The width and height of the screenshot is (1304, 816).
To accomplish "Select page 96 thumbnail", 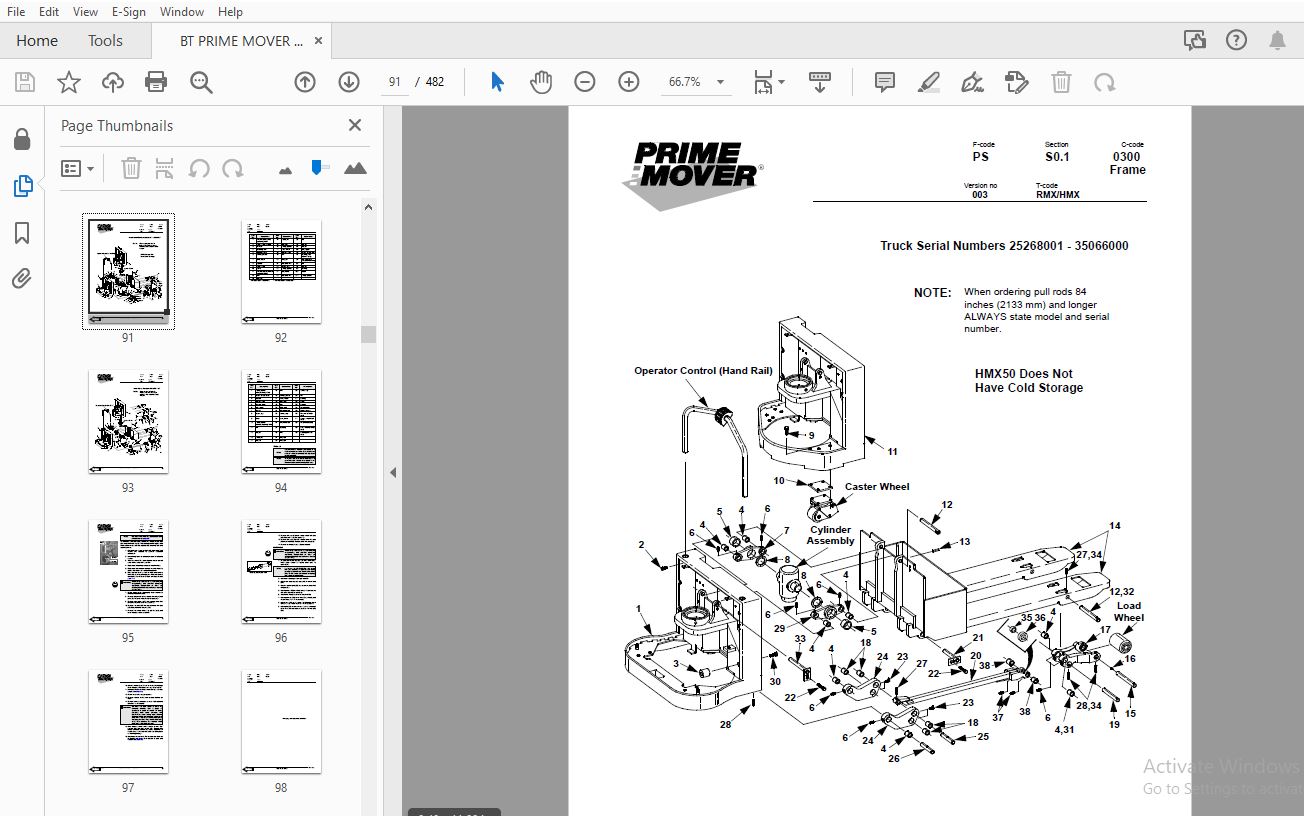I will [x=281, y=572].
